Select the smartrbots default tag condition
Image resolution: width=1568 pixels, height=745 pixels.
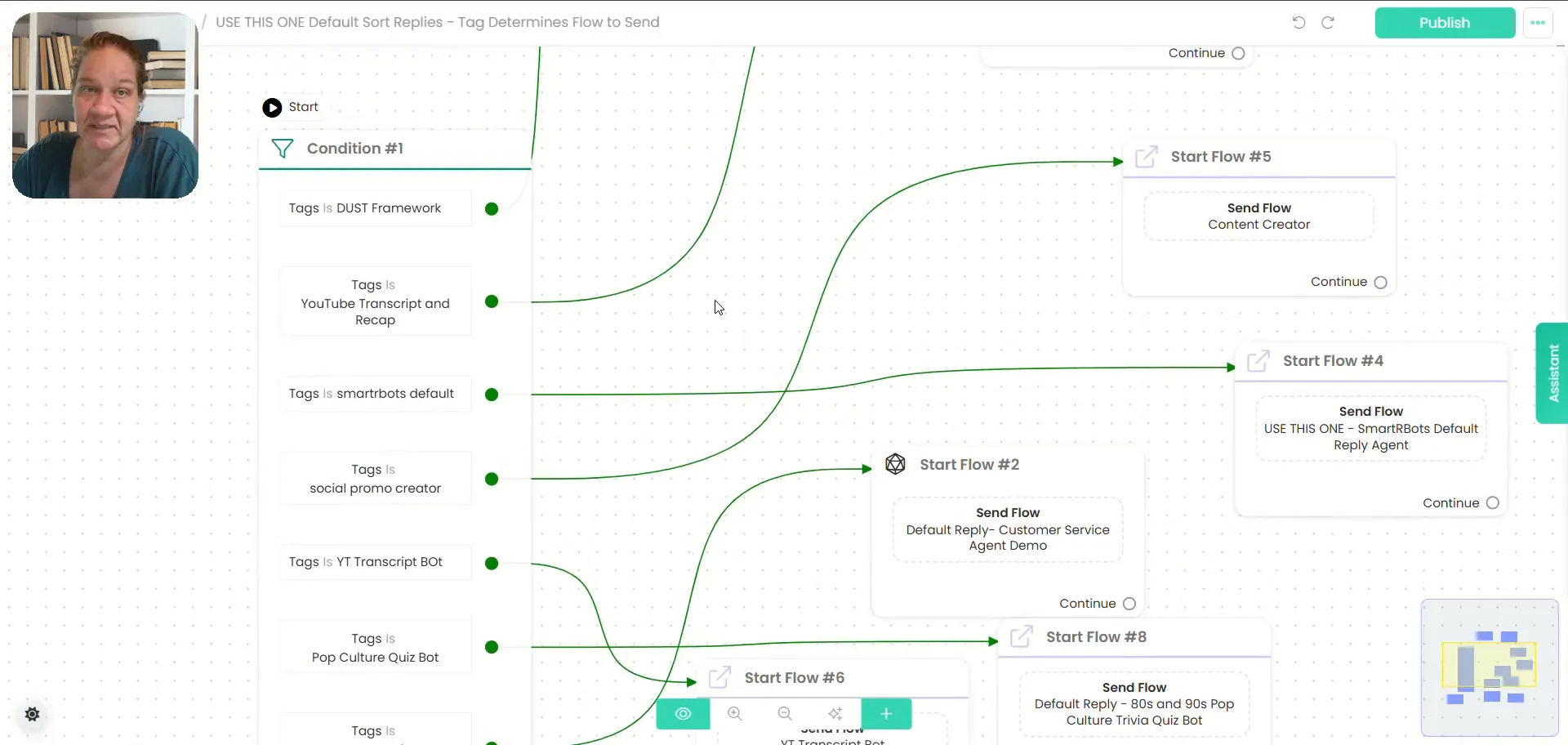pos(375,394)
